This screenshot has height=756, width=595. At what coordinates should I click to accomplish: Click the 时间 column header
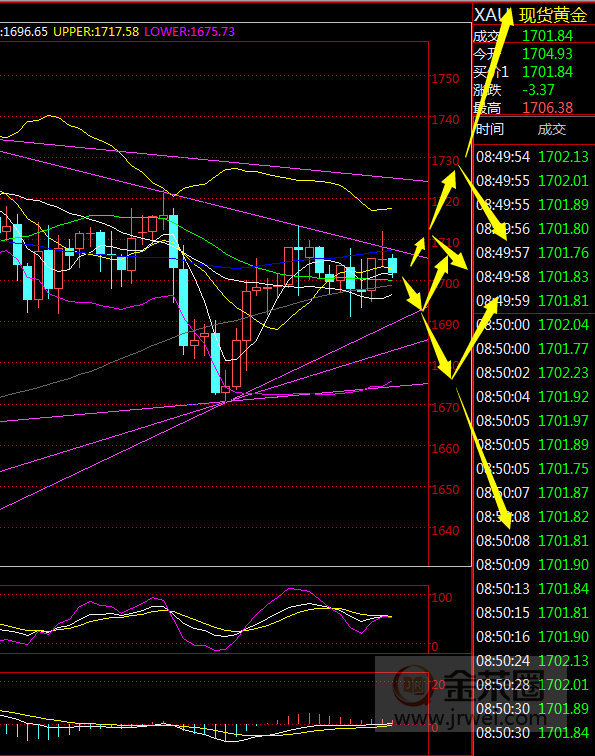(x=490, y=129)
